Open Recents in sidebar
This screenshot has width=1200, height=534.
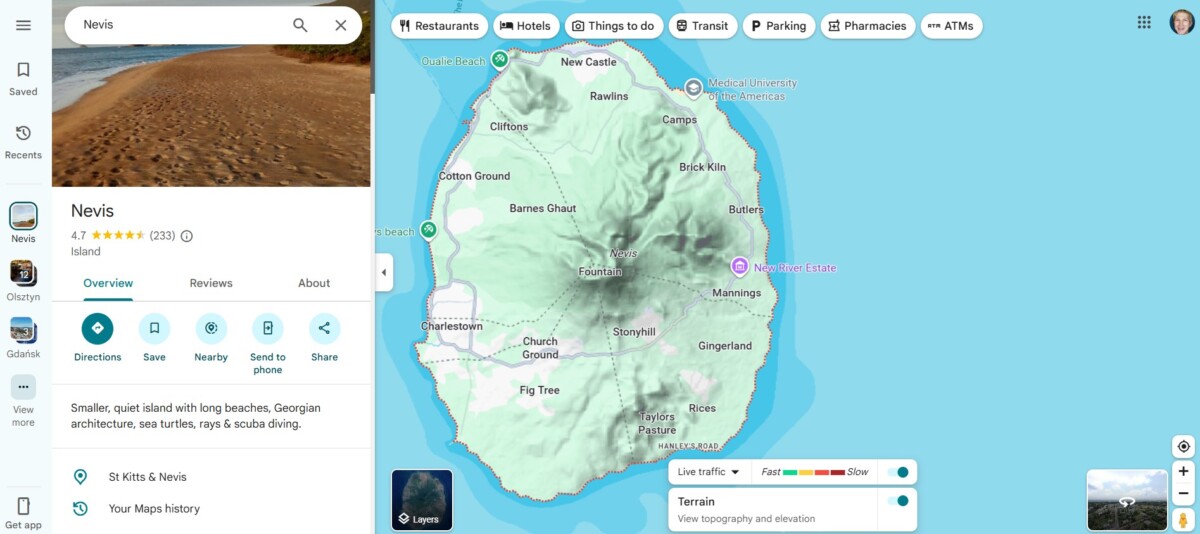point(23,142)
